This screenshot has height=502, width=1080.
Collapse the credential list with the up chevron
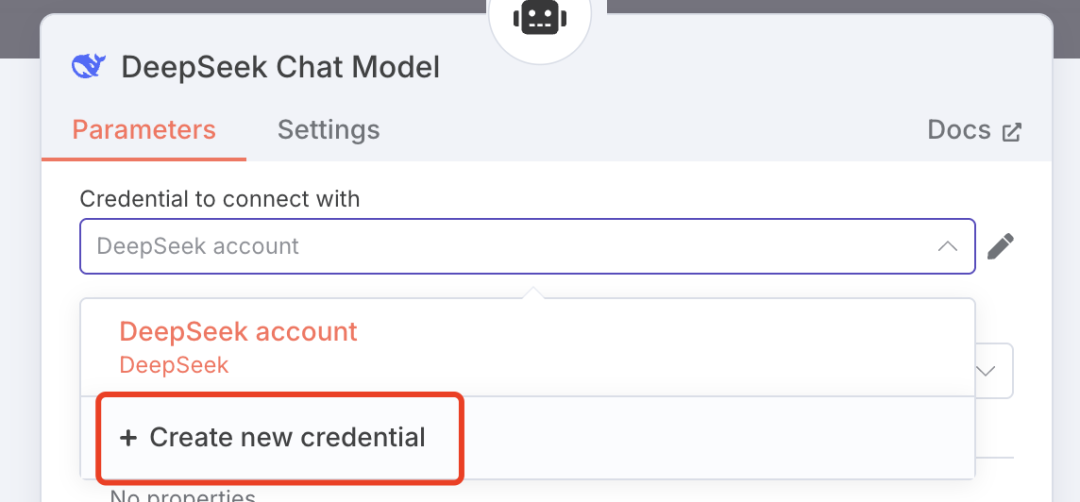coord(947,246)
